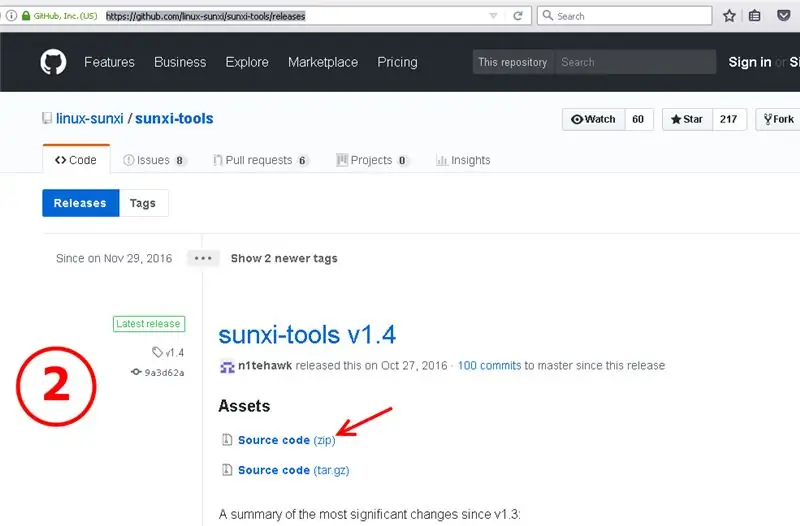Click the 'Since on Nov 29, 2016' text
This screenshot has height=526, width=800.
[114, 259]
